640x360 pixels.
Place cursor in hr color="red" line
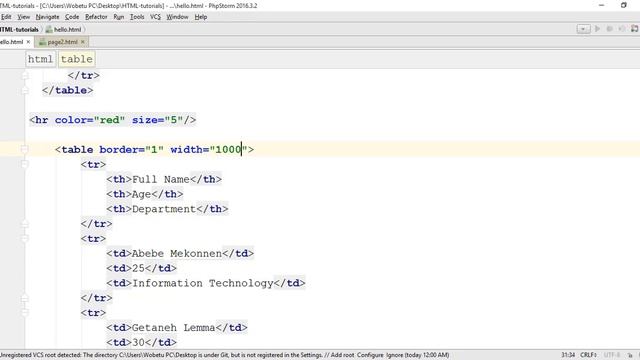(x=113, y=120)
